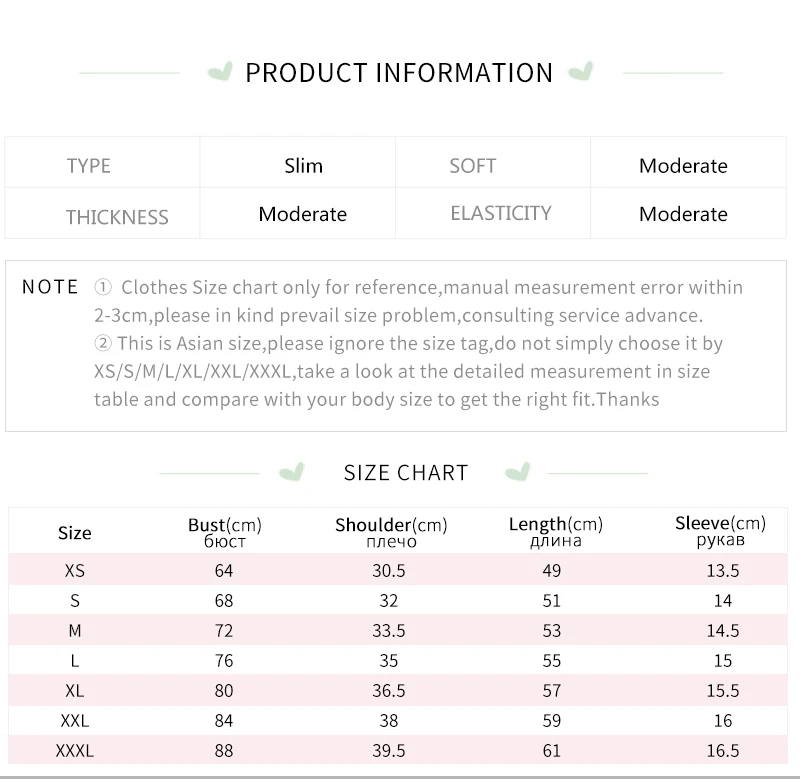Click the Length(cm) column header

pyautogui.click(x=556, y=531)
